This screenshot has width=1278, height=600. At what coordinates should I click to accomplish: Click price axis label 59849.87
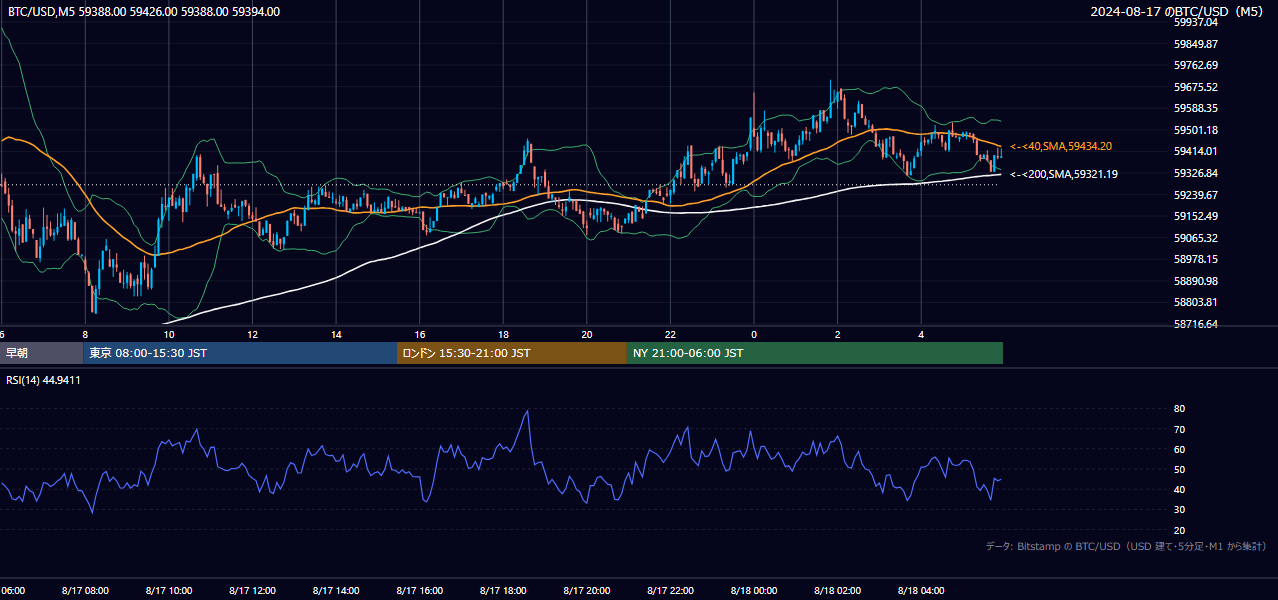(x=1196, y=44)
